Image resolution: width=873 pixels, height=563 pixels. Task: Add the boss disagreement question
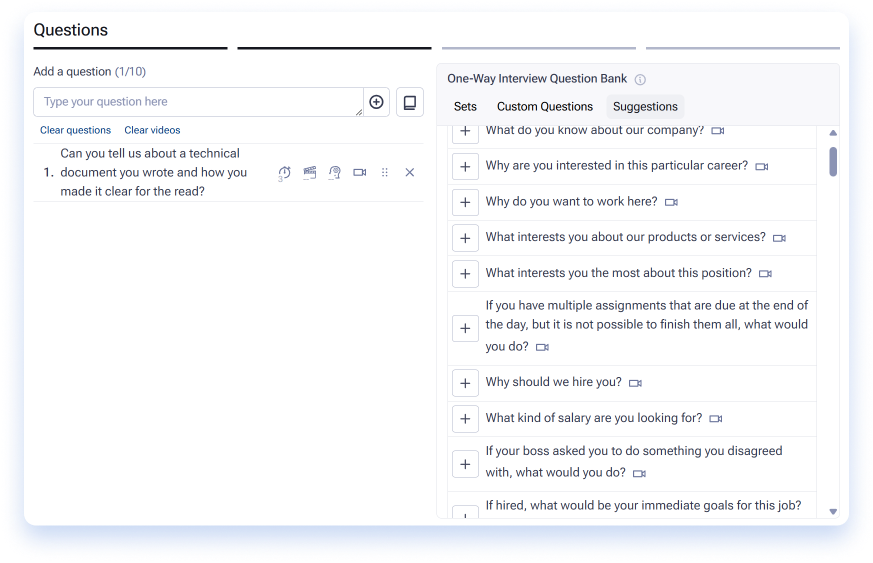pos(465,464)
